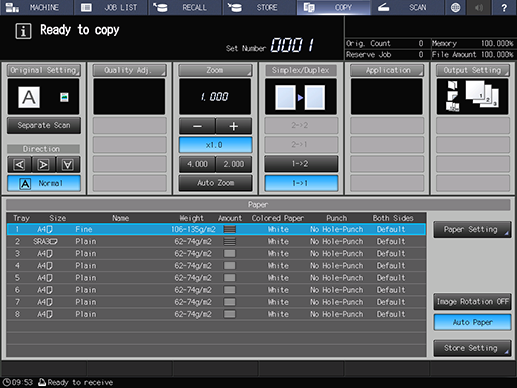Open the help question mark icon
Image resolution: width=517 pixels, height=388 pixels.
[x=504, y=7]
